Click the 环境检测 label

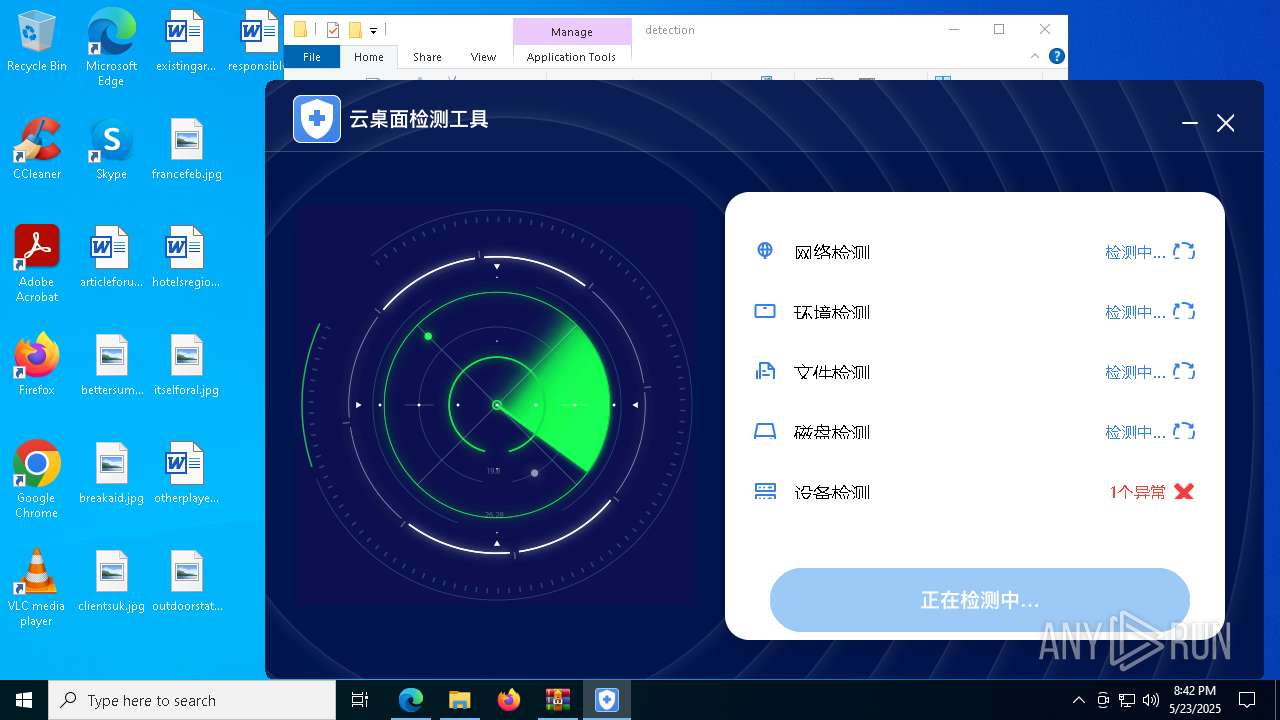832,312
